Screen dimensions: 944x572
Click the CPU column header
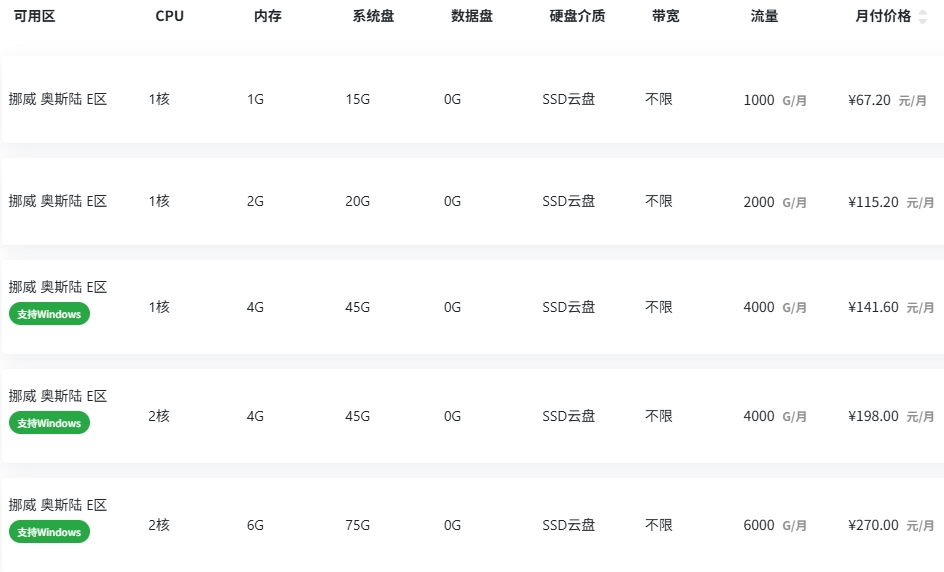point(170,16)
